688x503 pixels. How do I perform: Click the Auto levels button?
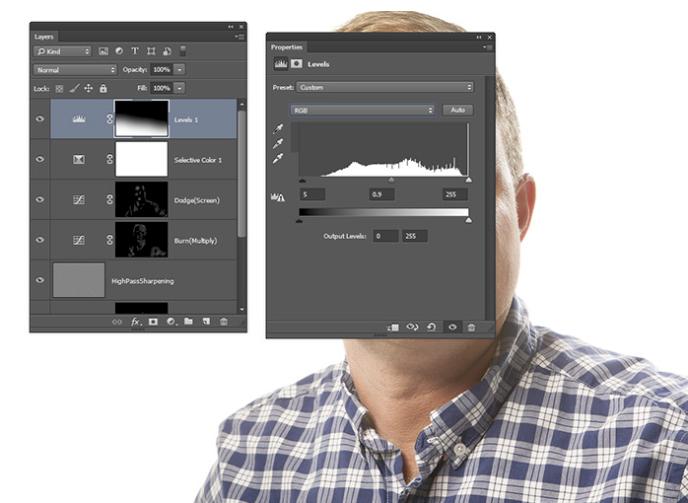(x=458, y=110)
